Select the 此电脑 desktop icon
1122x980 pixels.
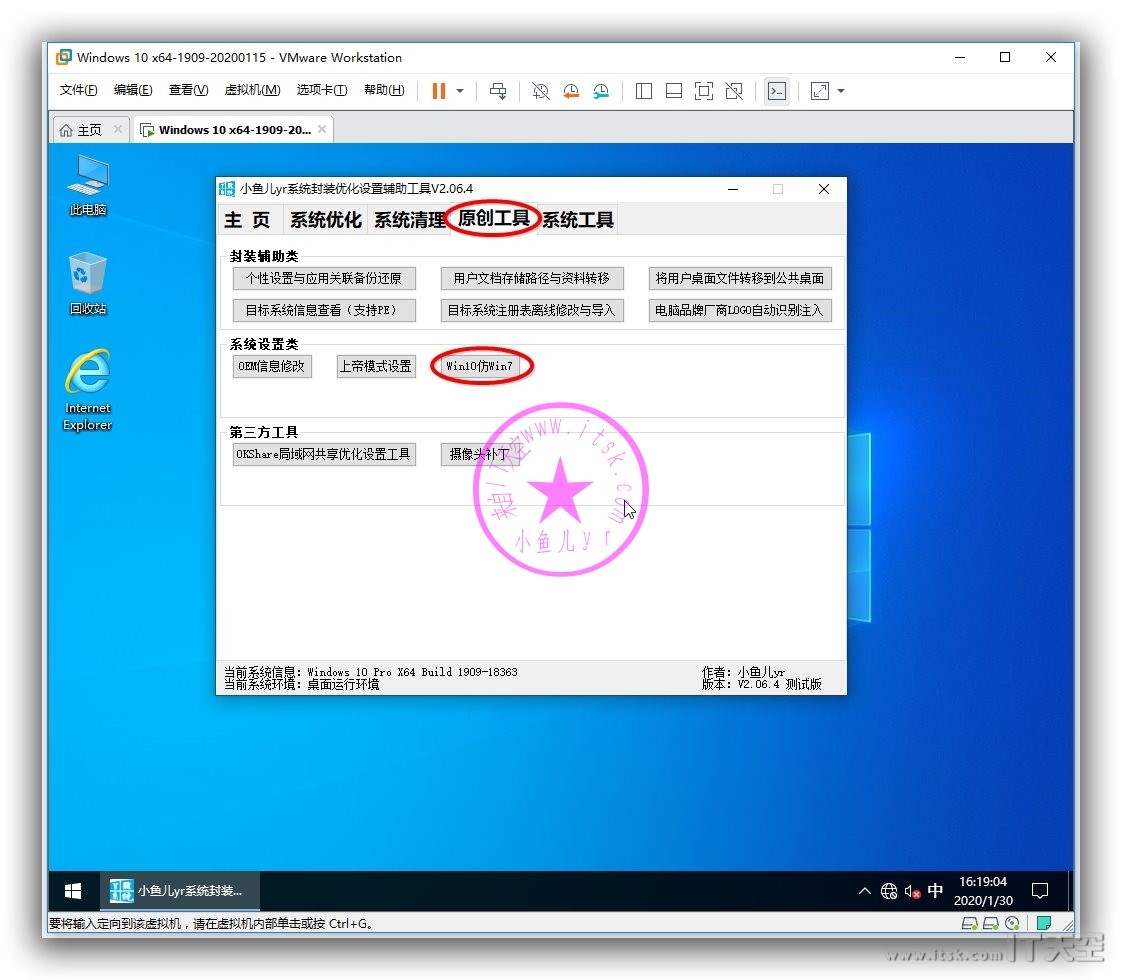pos(87,185)
